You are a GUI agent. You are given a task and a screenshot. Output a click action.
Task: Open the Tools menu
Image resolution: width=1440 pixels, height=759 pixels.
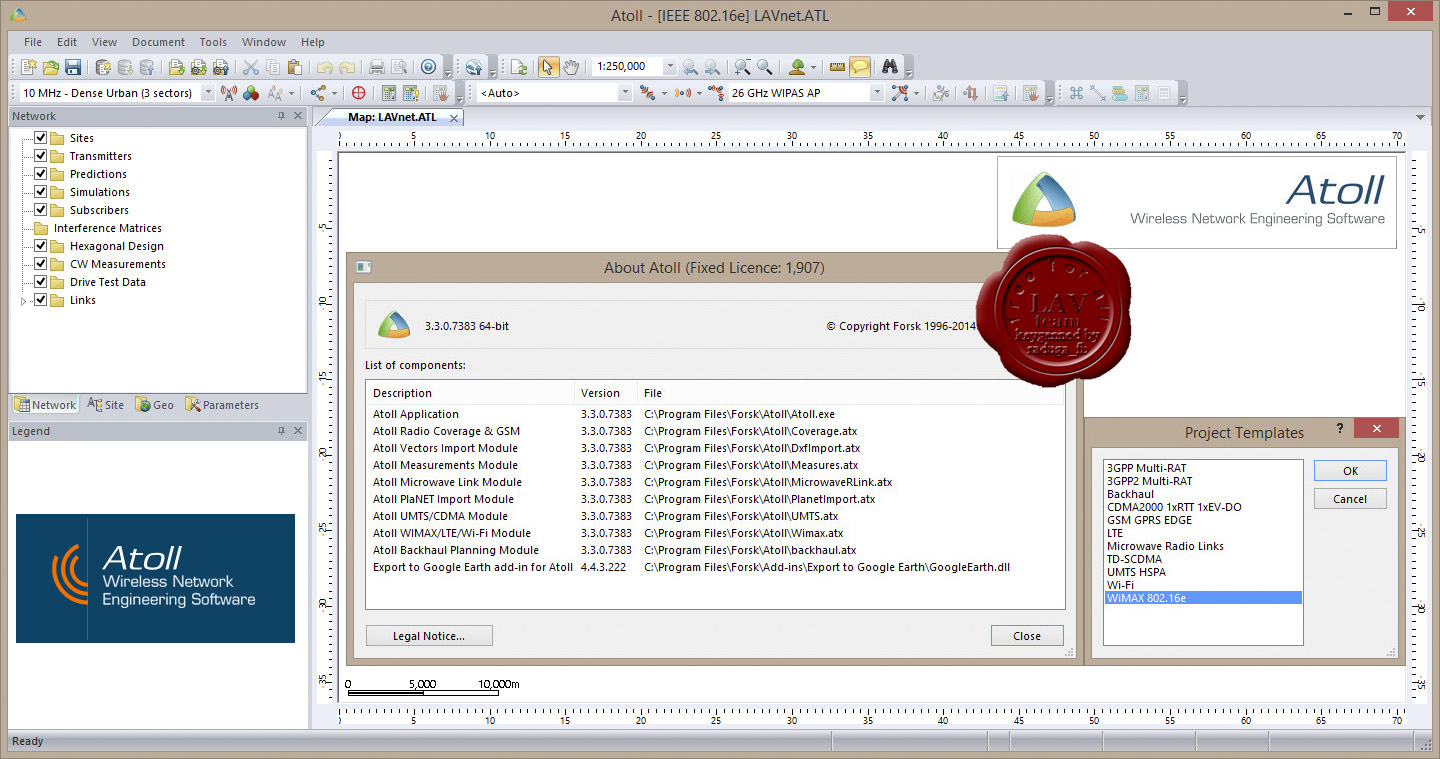click(213, 42)
